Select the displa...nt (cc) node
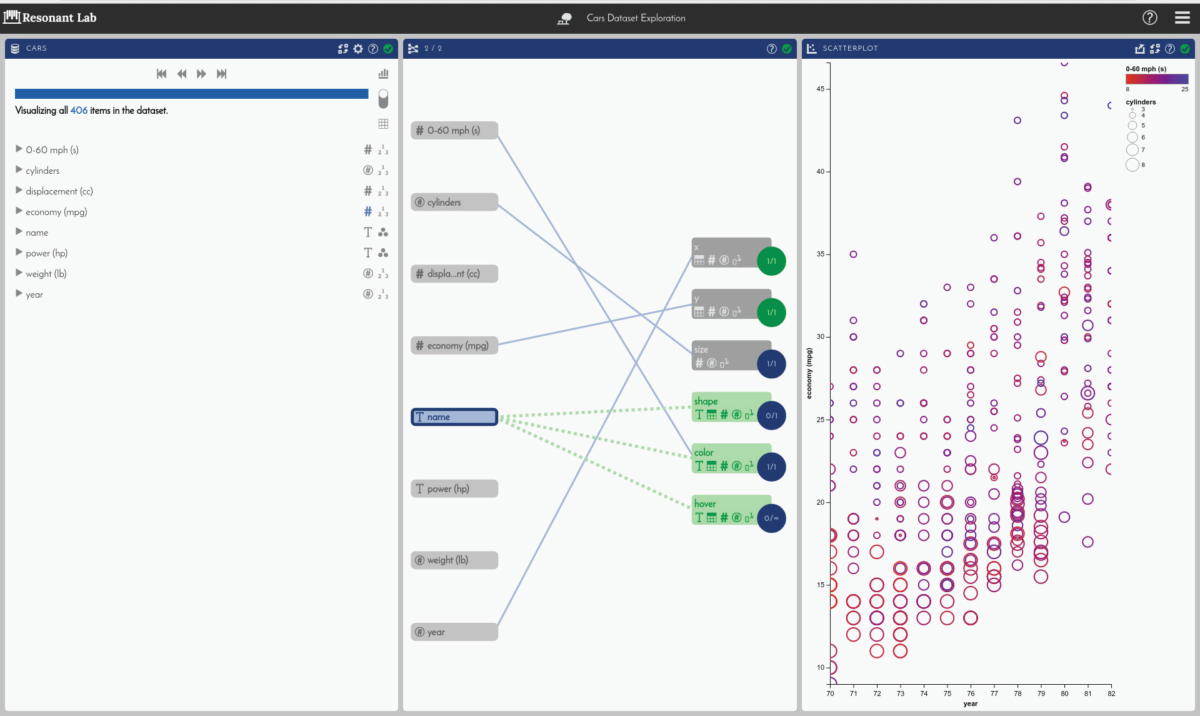The width and height of the screenshot is (1200, 716). point(454,273)
